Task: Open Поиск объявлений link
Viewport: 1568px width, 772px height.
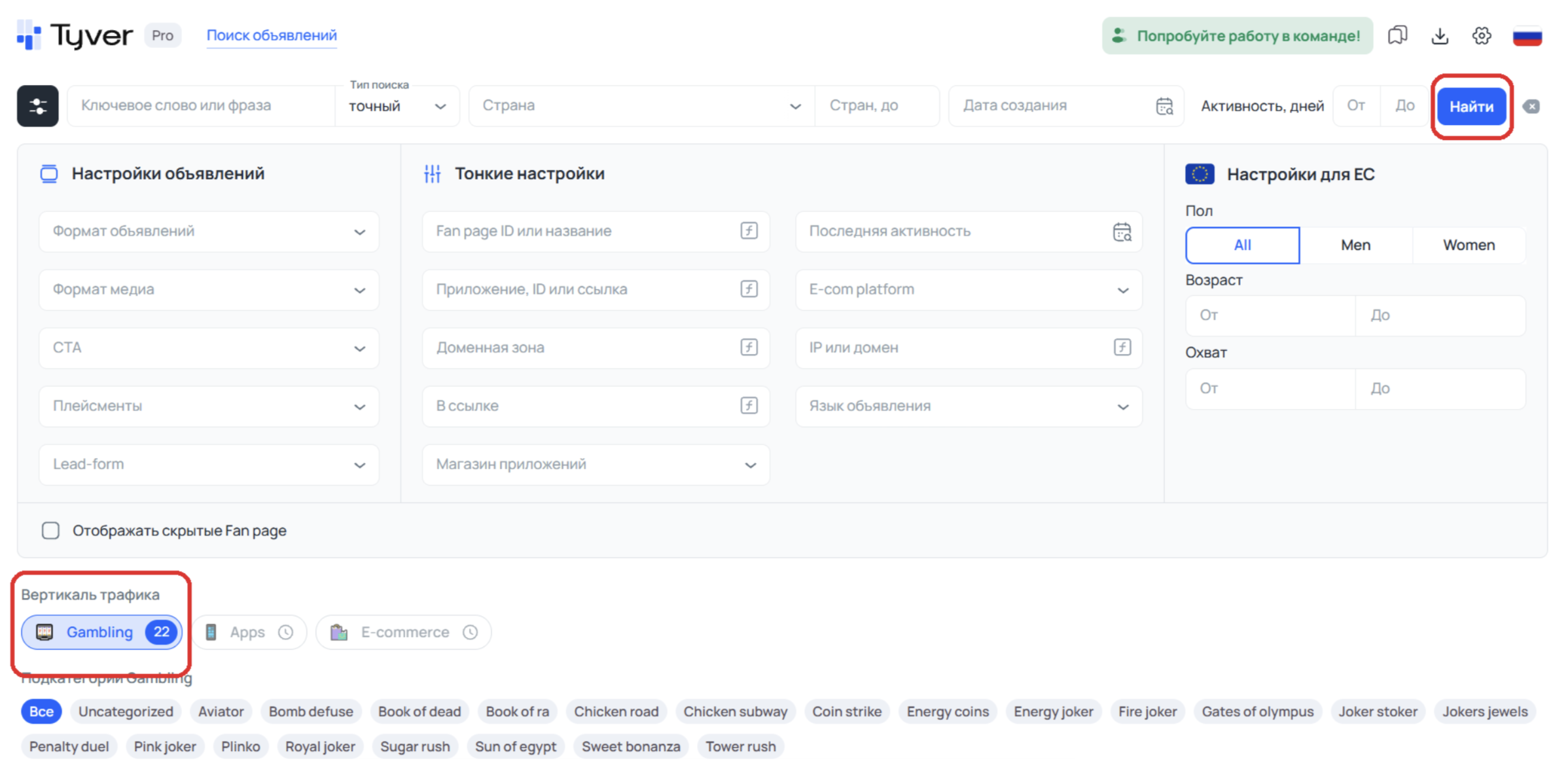Action: (x=272, y=35)
